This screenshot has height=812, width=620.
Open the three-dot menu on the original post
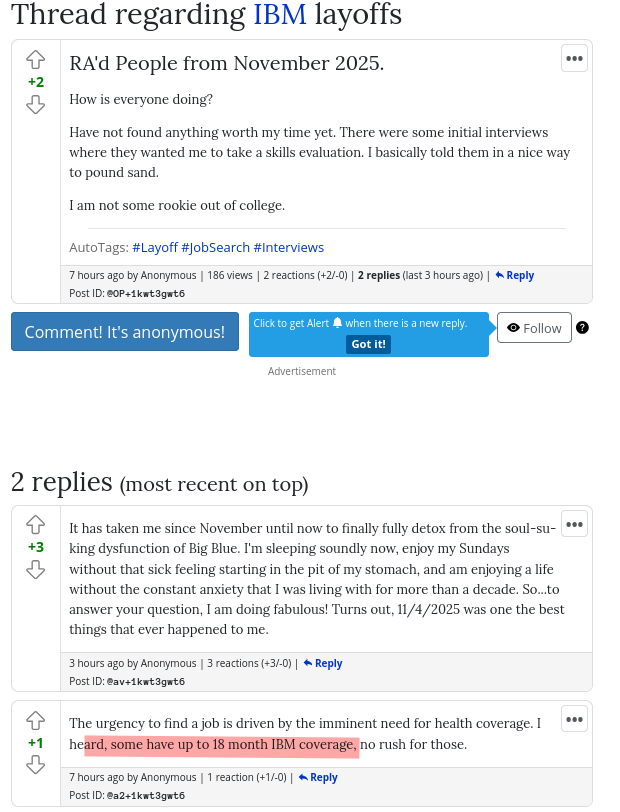574,59
